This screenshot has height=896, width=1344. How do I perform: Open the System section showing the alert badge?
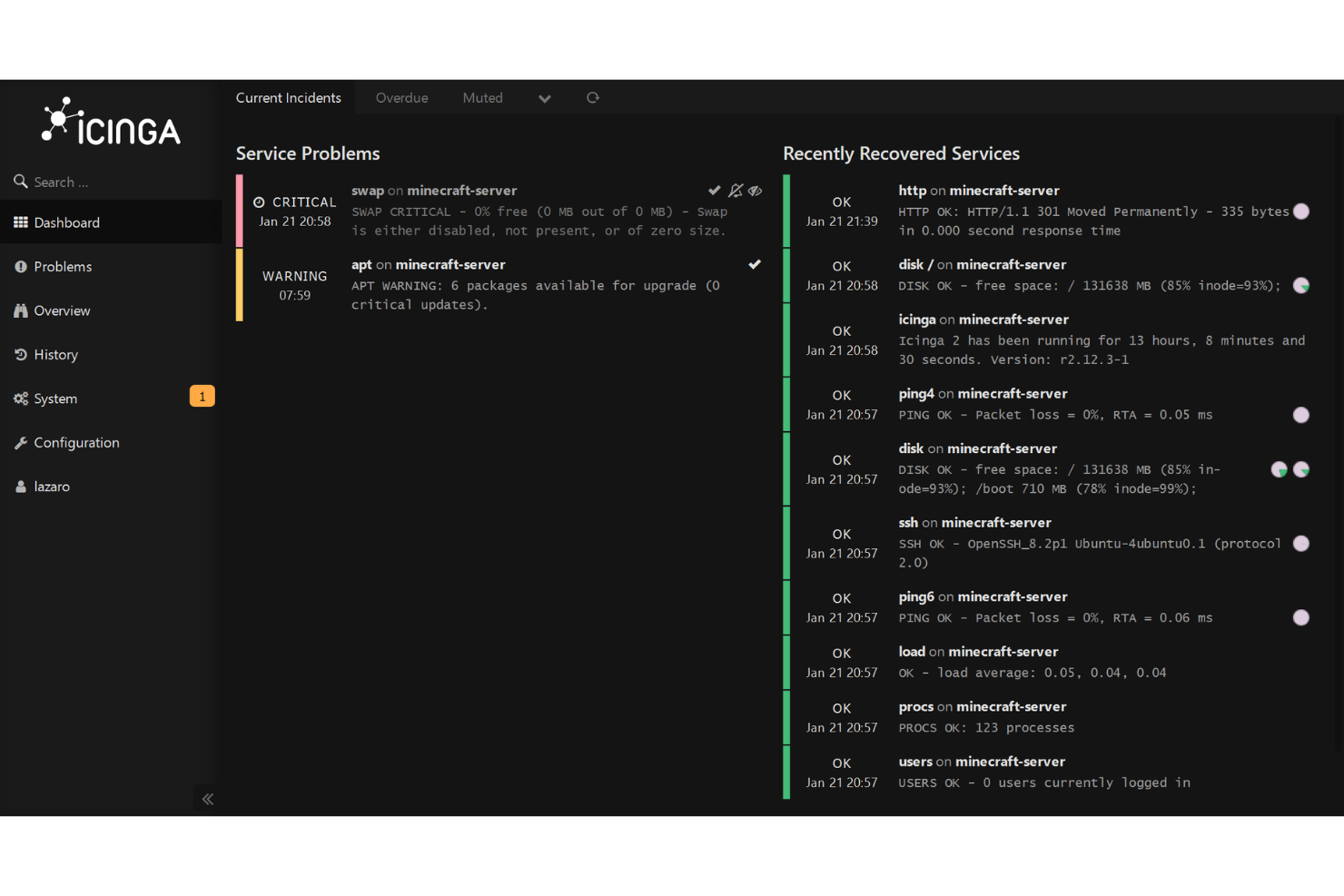click(54, 398)
